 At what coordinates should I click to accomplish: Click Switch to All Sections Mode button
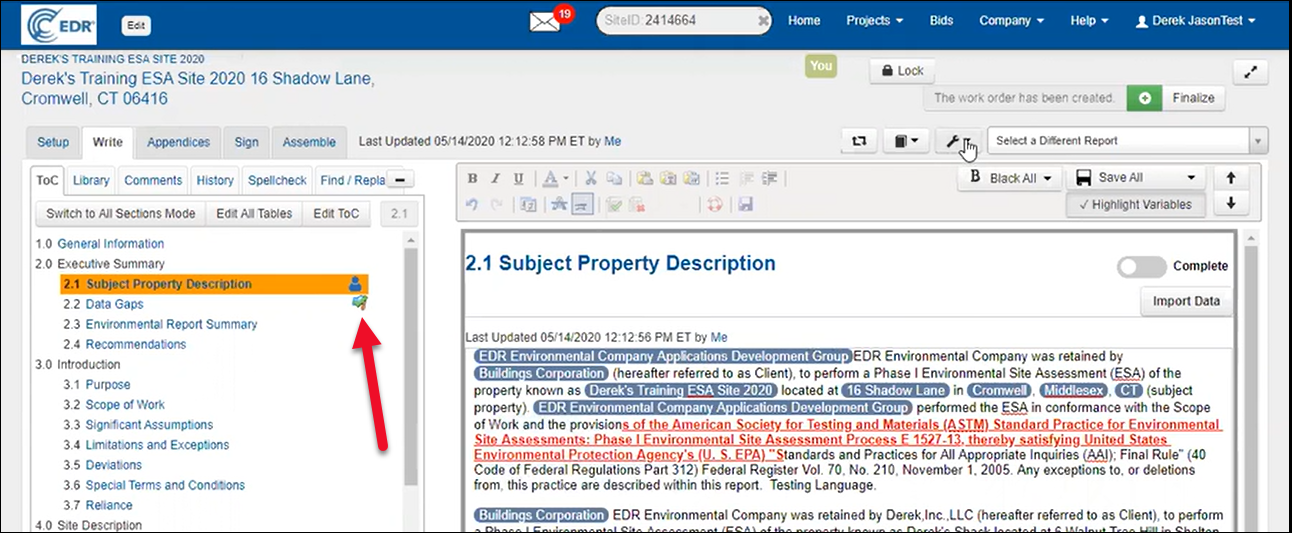[121, 214]
